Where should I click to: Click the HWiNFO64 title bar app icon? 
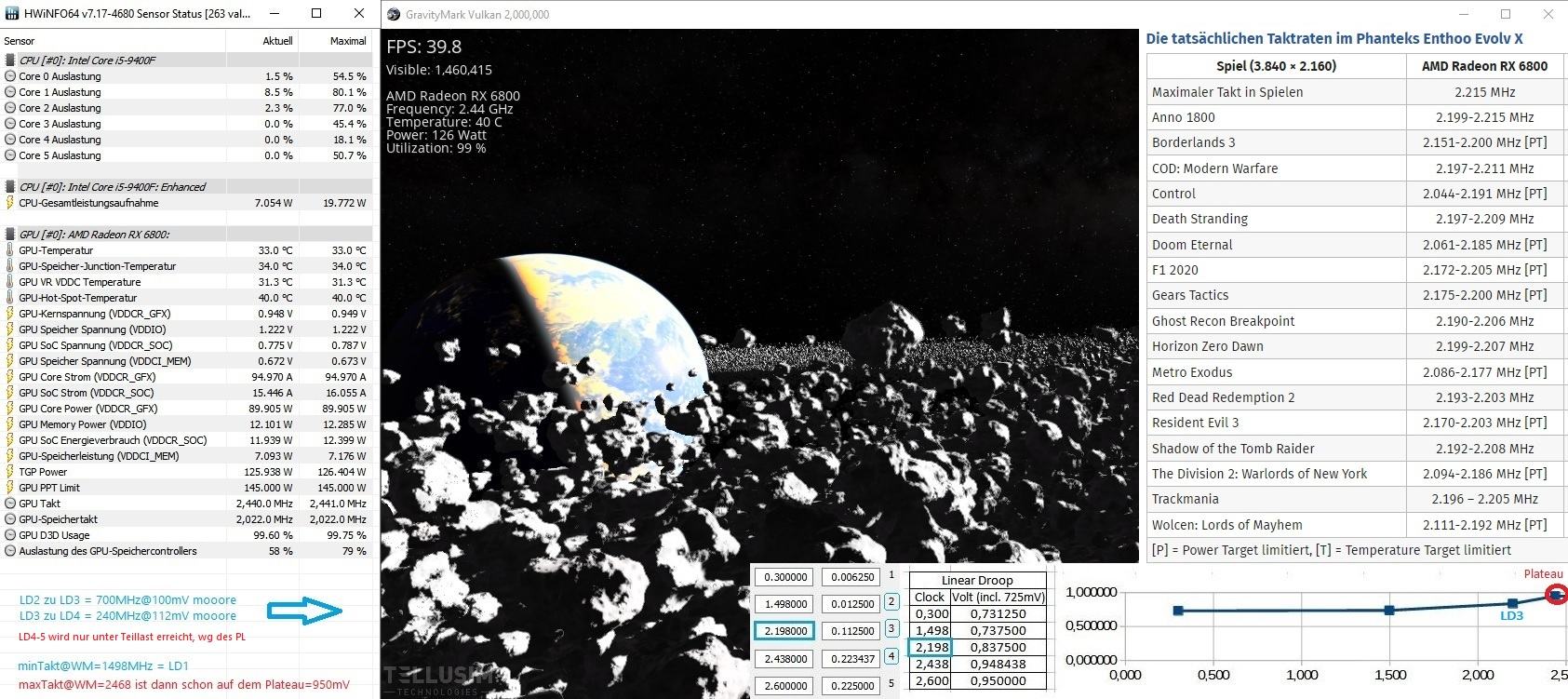pyautogui.click(x=11, y=14)
